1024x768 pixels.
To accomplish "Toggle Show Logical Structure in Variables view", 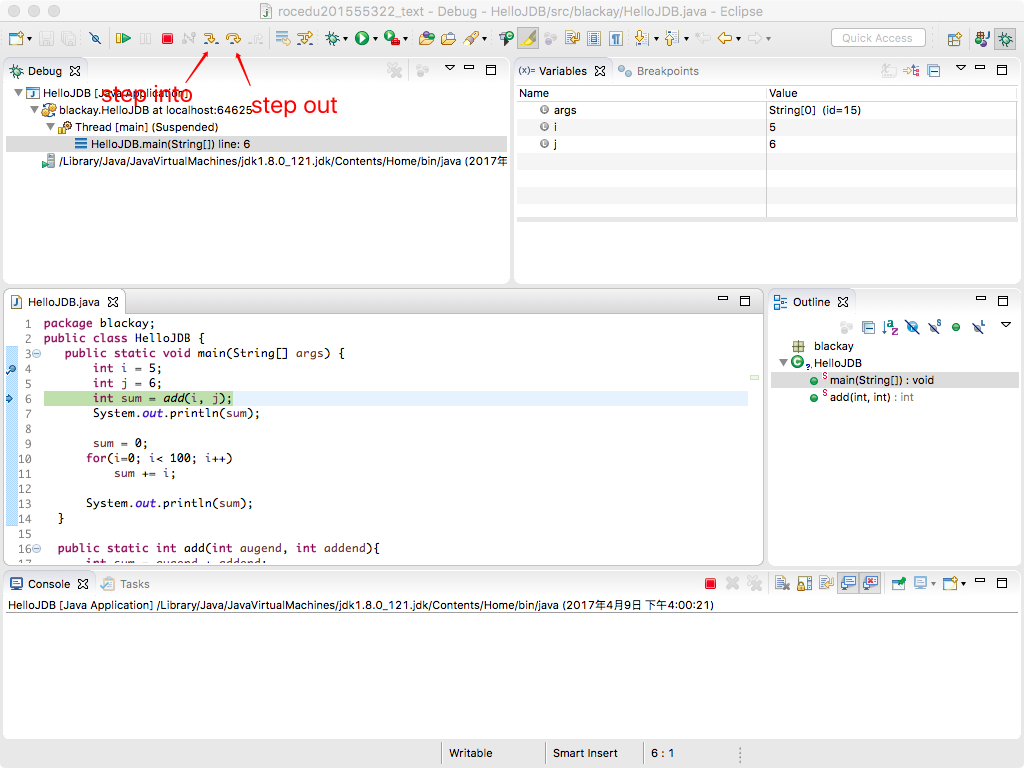I will pyautogui.click(x=911, y=71).
